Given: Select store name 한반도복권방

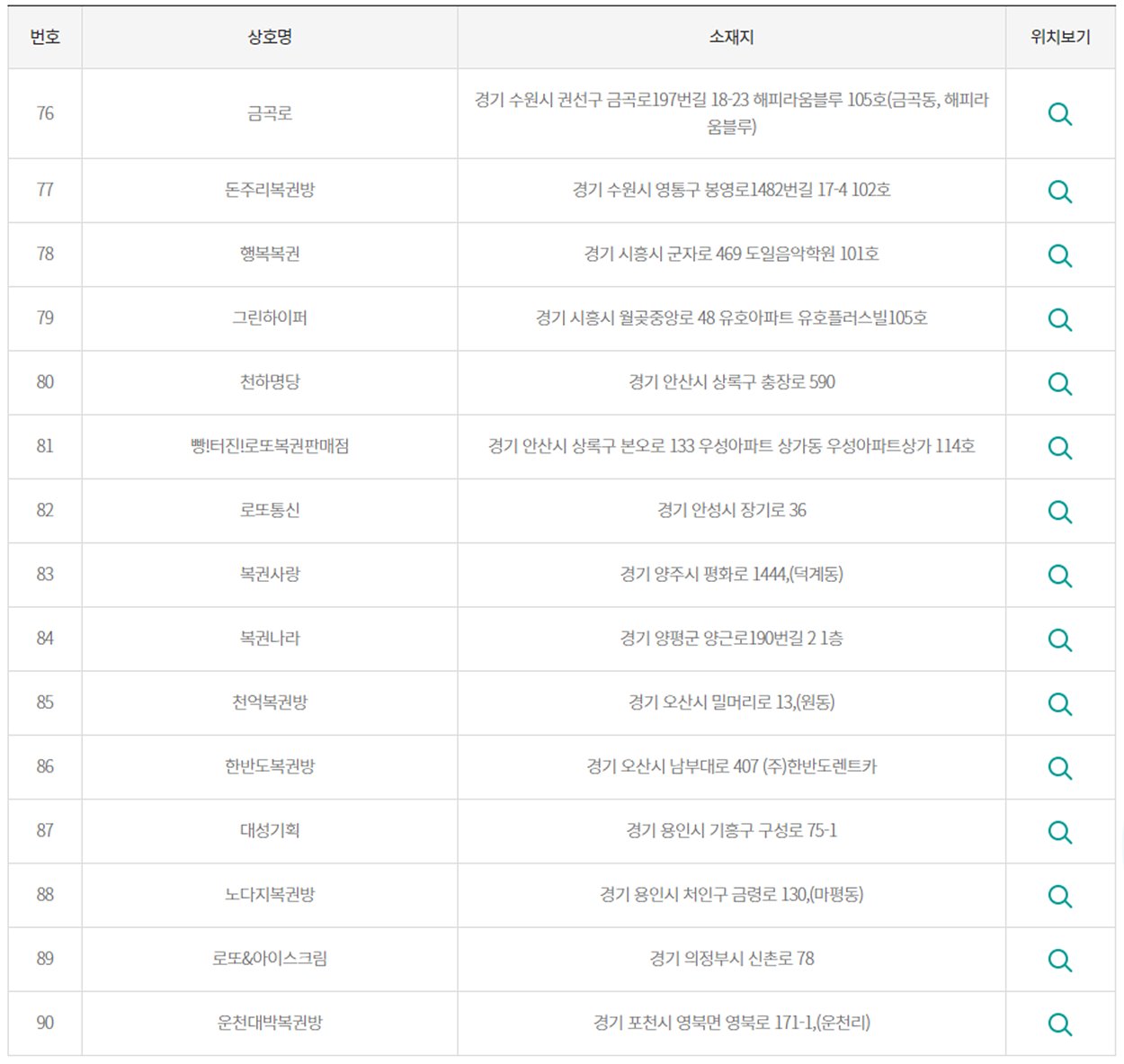Looking at the screenshot, I should point(270,766).
